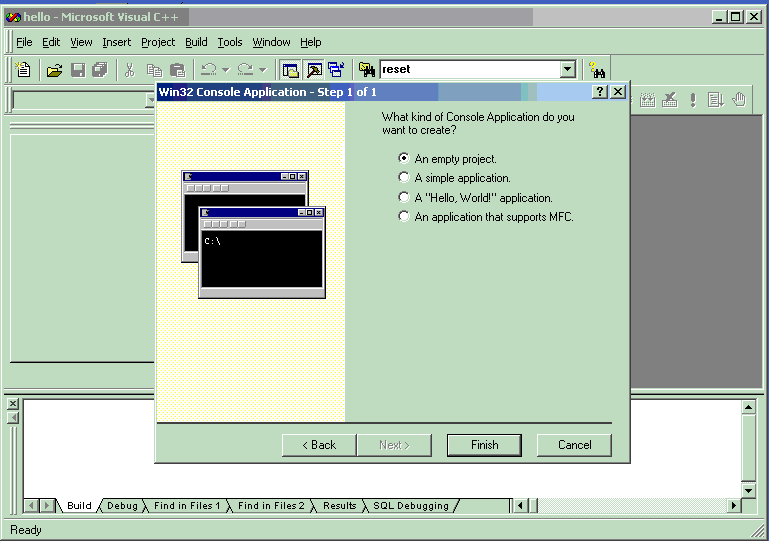The image size is (769, 541).
Task: Click the Cut scissors icon
Action: click(x=129, y=70)
